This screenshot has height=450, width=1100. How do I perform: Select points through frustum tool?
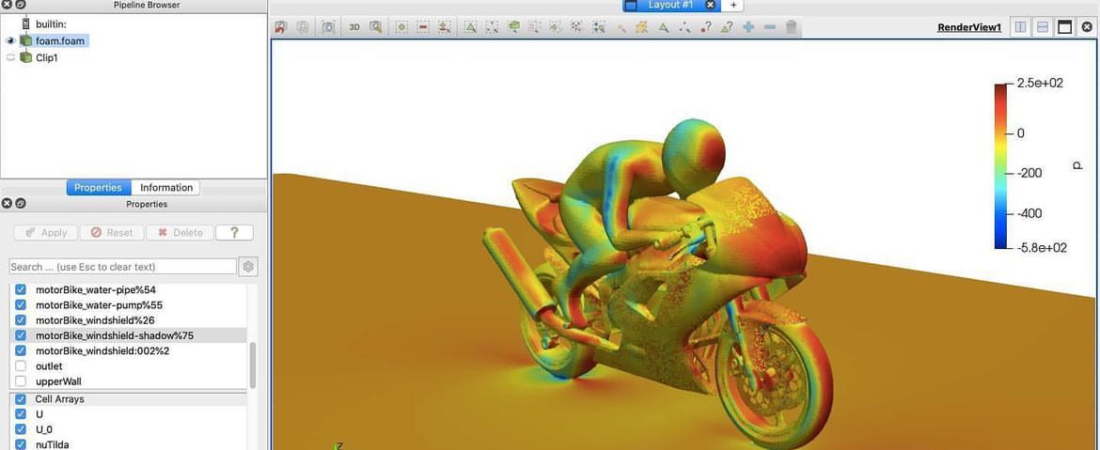535,27
